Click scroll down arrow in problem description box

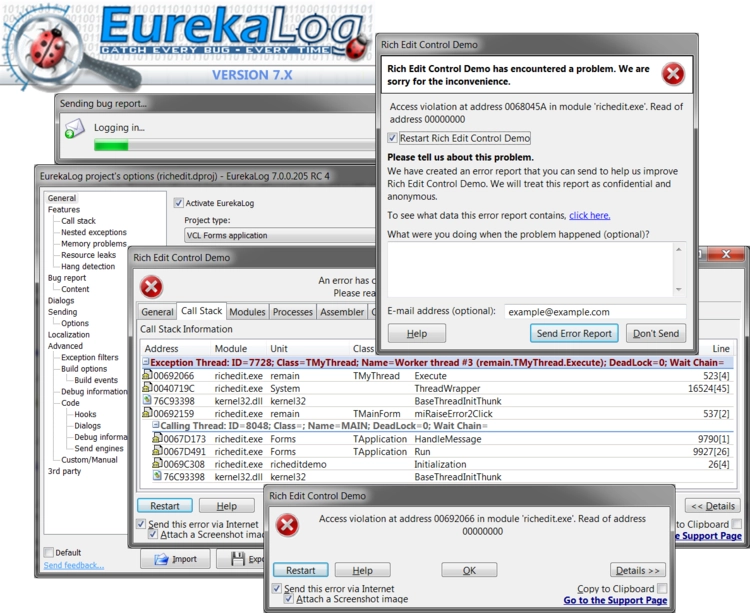pos(678,290)
